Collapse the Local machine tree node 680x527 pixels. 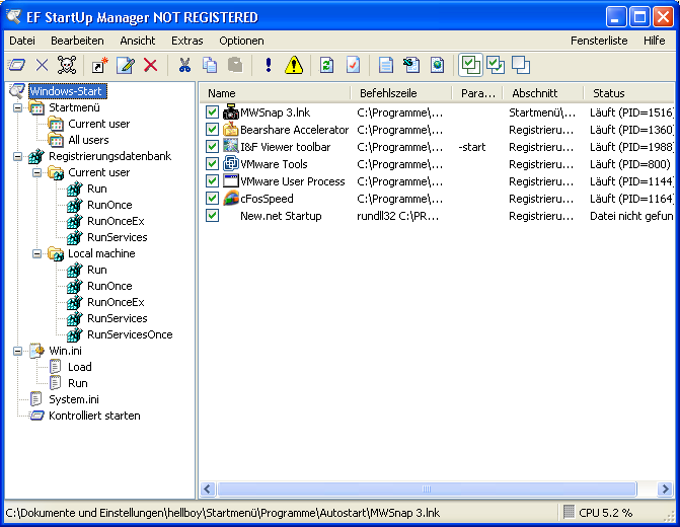point(37,253)
